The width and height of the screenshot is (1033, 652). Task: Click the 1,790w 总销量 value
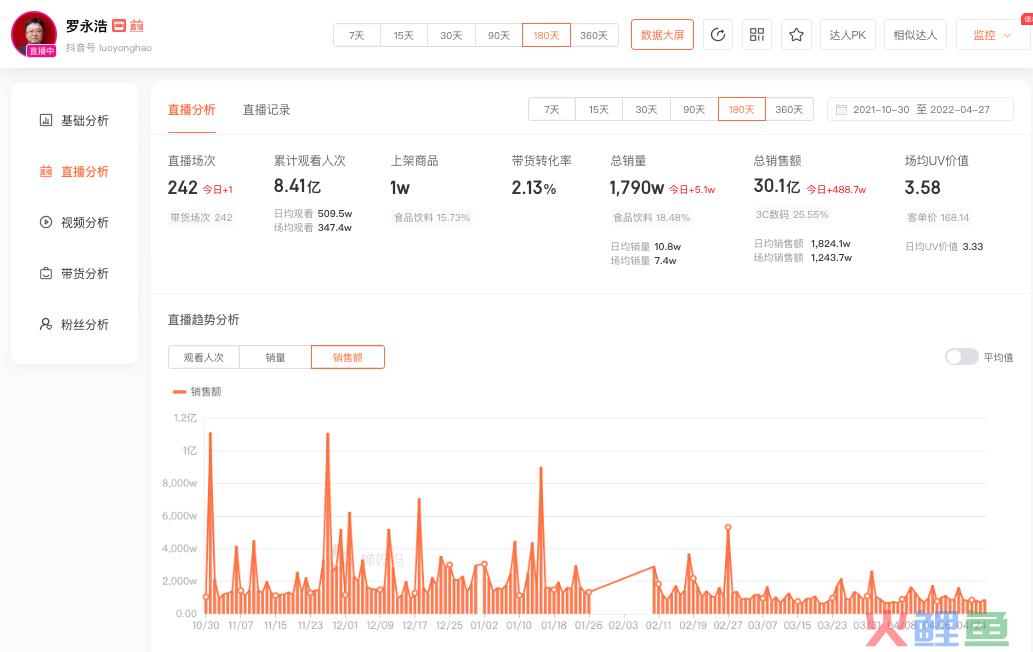(x=637, y=188)
